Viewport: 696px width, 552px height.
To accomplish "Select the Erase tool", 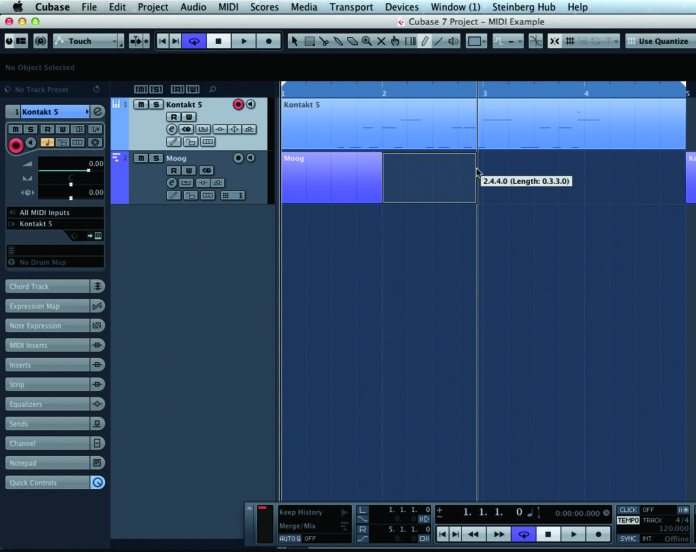I will pos(352,41).
